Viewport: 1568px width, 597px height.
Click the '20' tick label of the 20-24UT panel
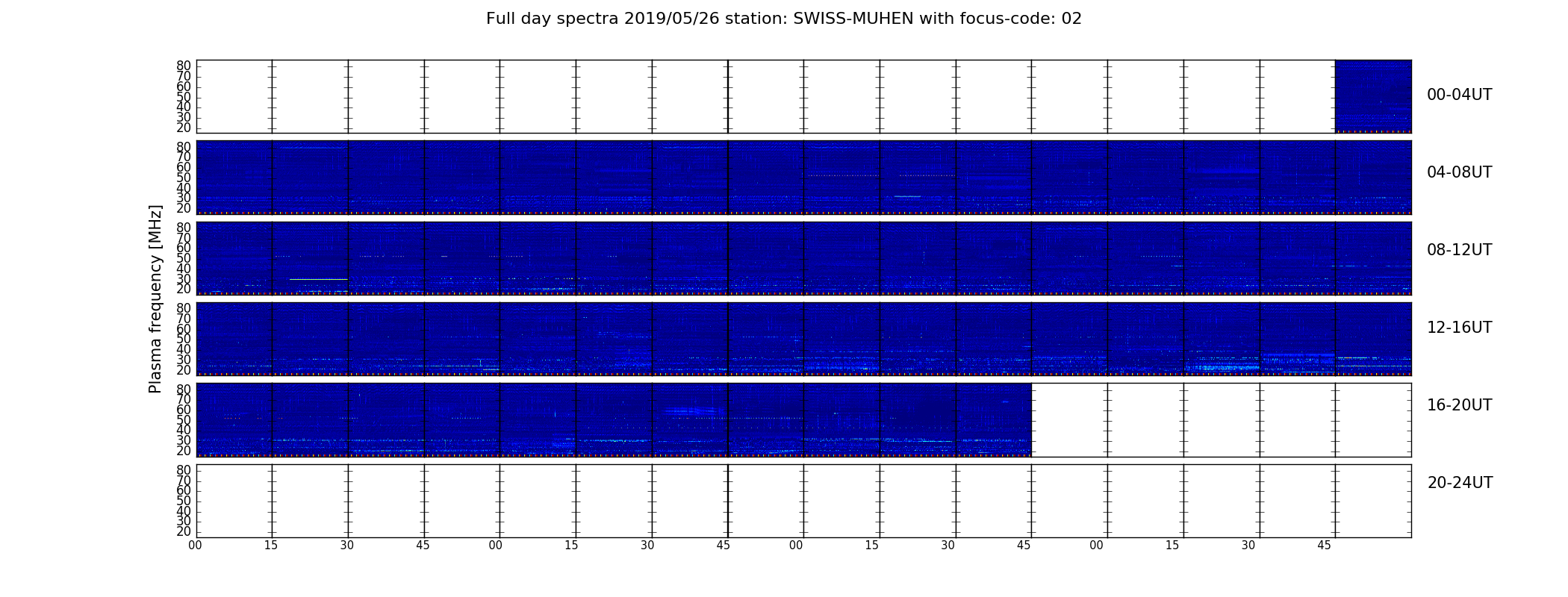pyautogui.click(x=184, y=531)
